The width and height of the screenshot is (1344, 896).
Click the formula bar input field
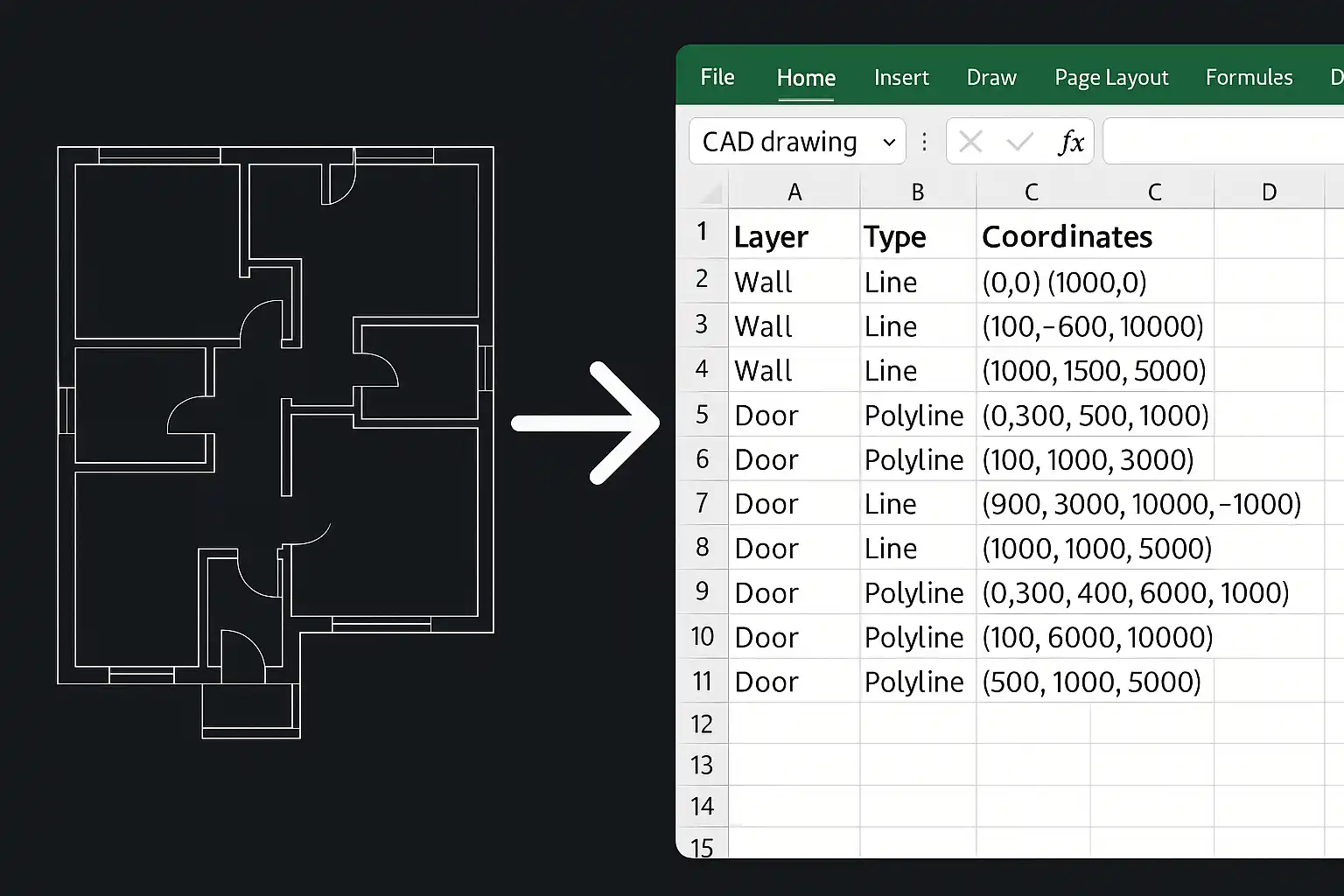click(x=1223, y=141)
